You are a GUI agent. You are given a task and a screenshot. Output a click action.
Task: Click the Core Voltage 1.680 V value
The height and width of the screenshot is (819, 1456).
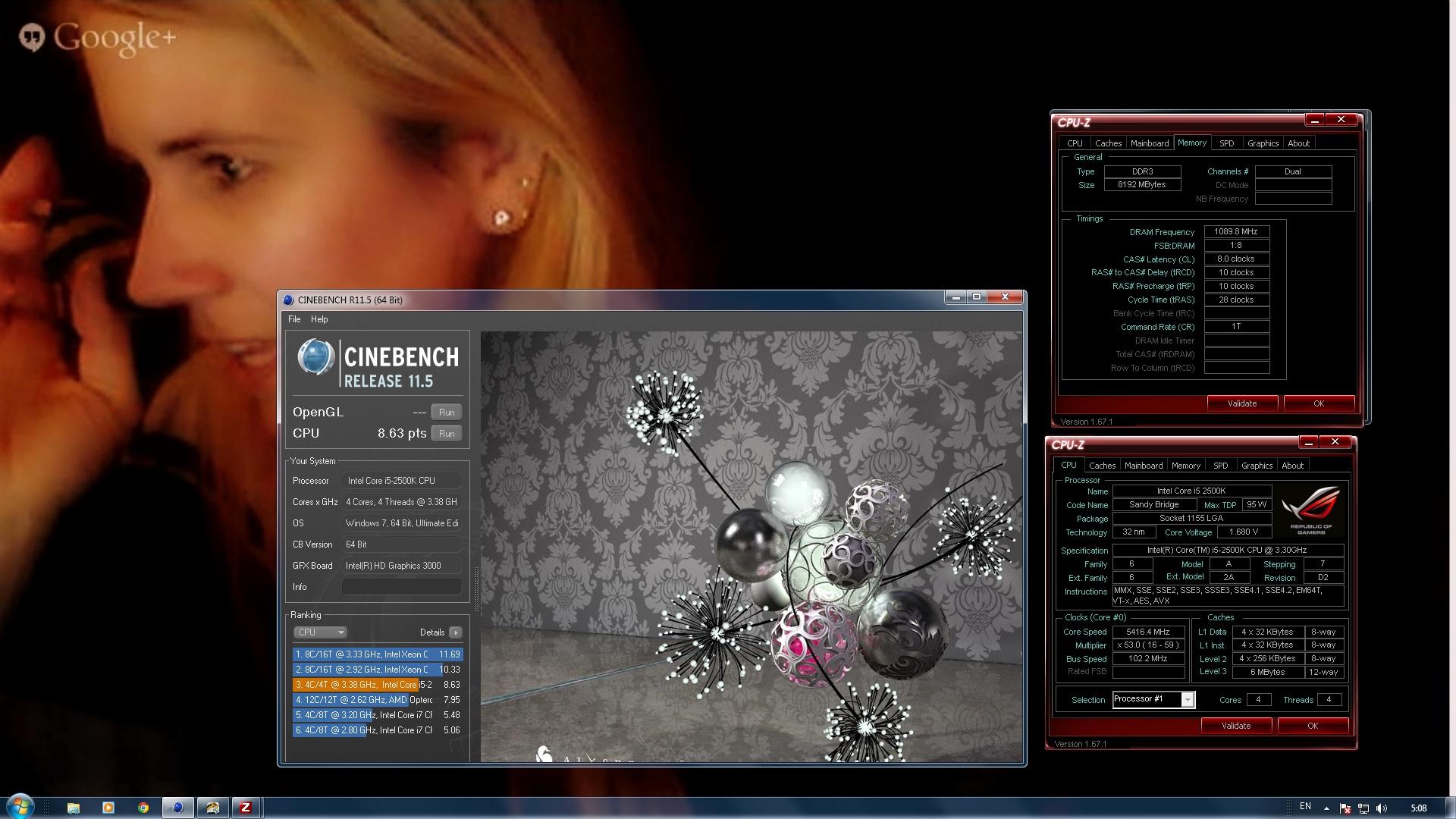(1244, 532)
